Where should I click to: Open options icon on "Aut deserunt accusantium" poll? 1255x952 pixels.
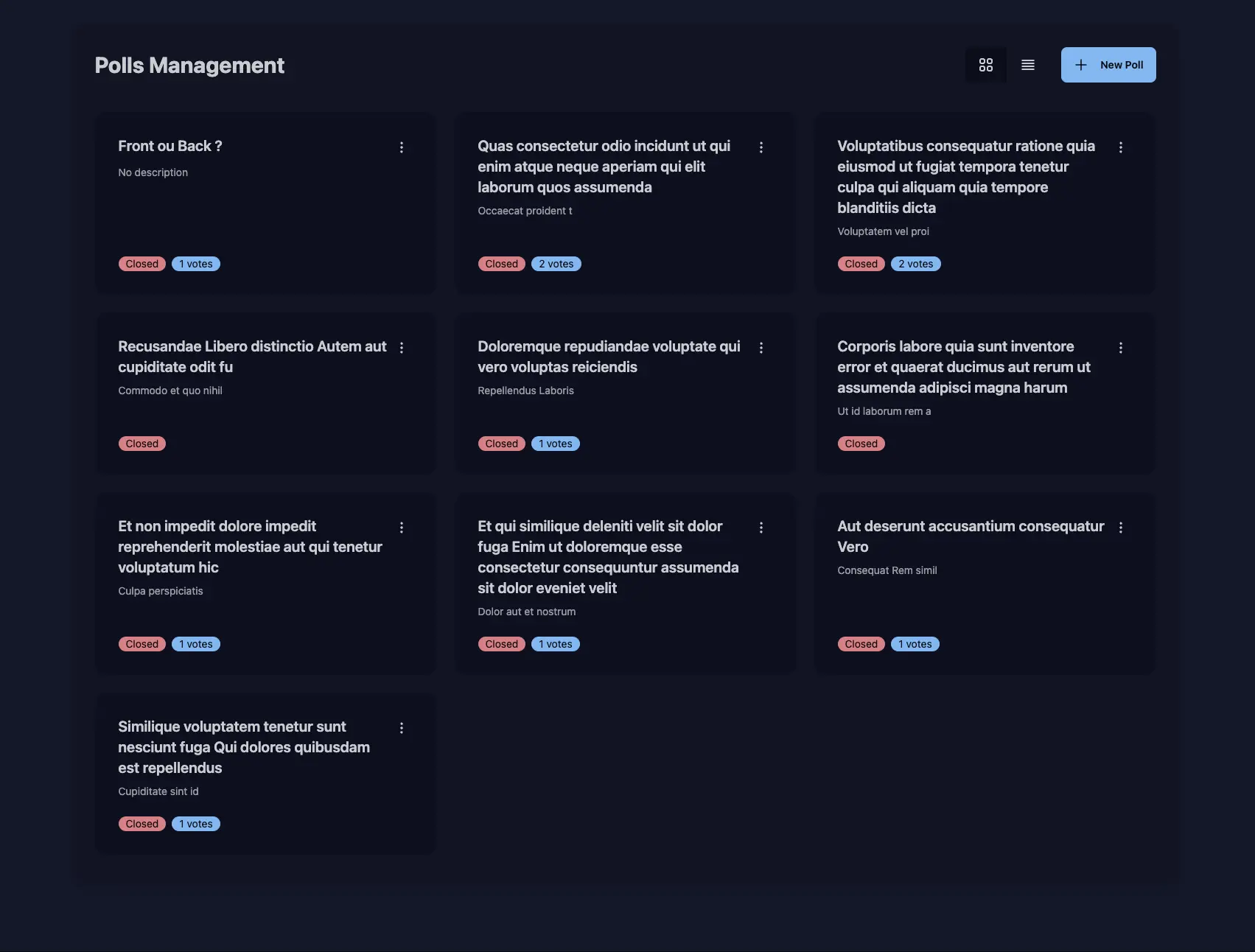coord(1121,527)
